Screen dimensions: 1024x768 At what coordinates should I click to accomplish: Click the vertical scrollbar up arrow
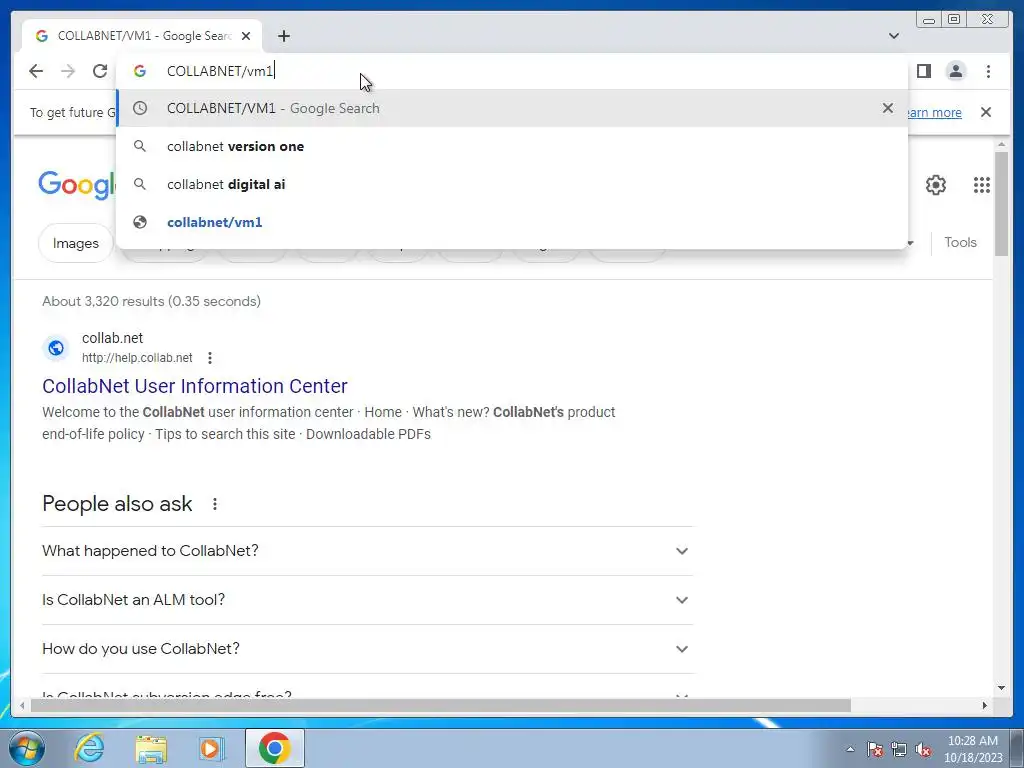coord(1001,144)
